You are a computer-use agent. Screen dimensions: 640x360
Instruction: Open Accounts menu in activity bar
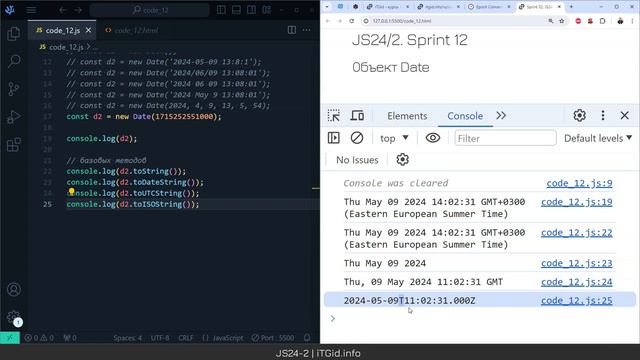(x=14, y=289)
